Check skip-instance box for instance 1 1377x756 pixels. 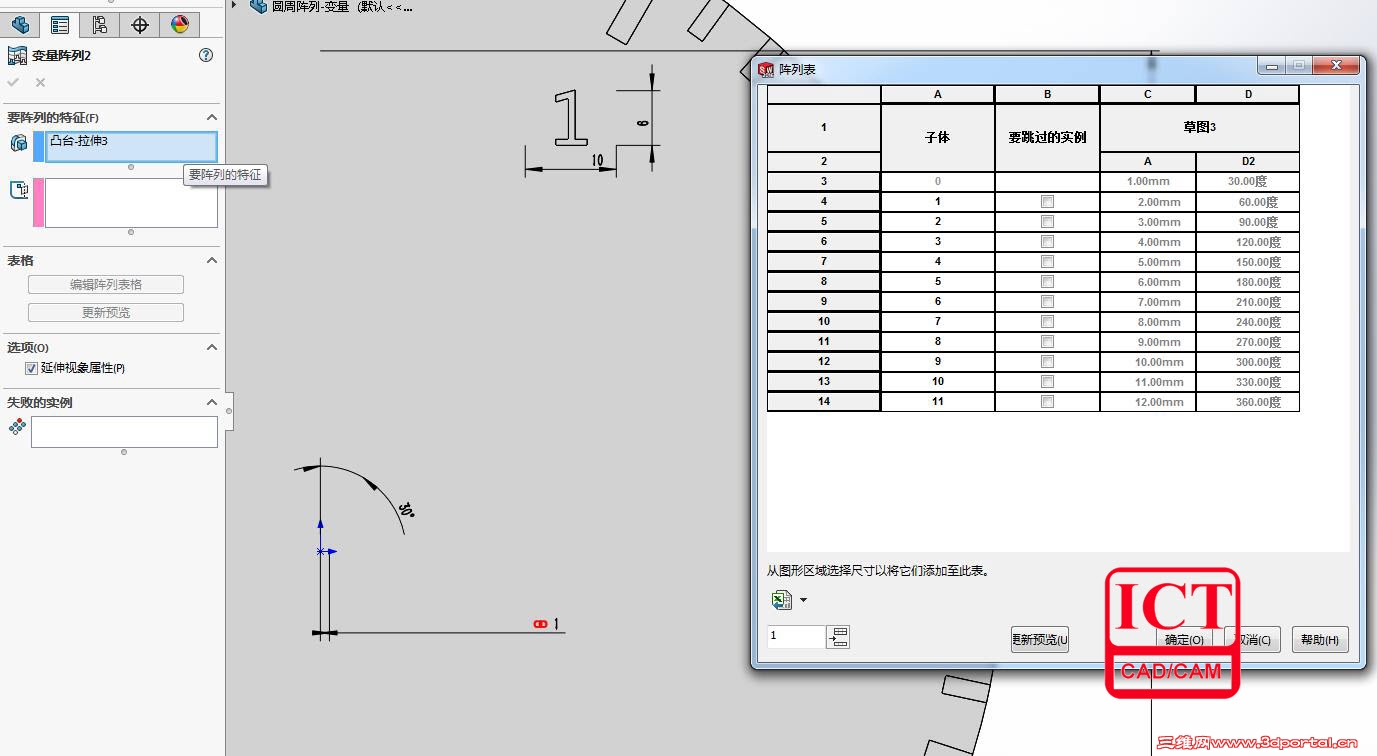[1047, 202]
